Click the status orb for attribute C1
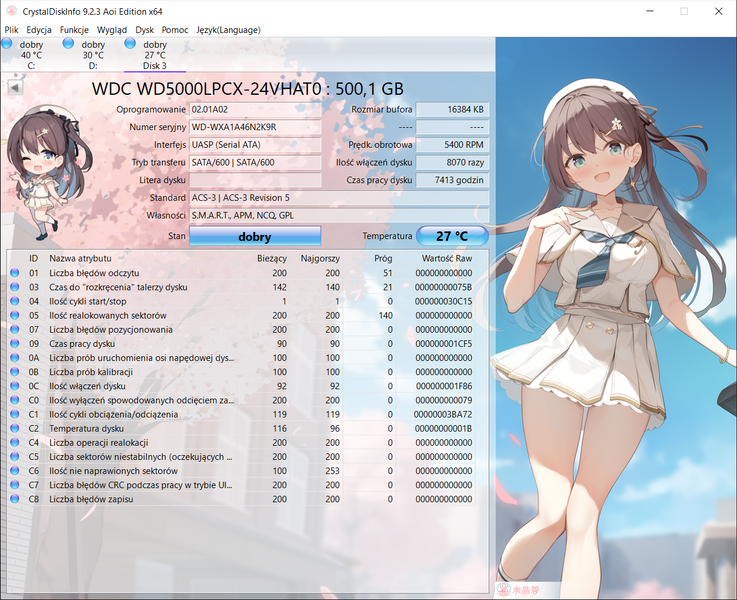Screen dimensions: 737x600 coord(15,414)
